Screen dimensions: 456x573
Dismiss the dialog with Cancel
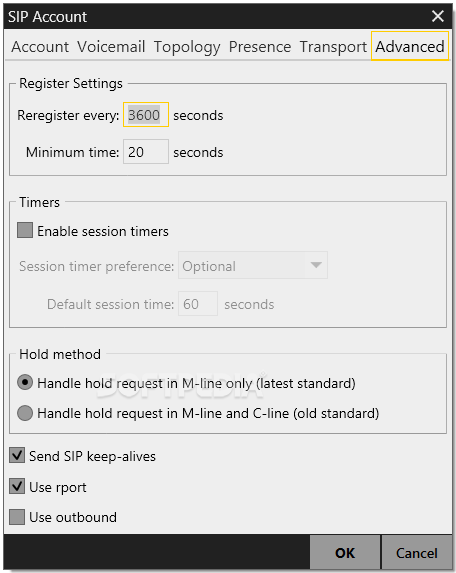click(x=417, y=553)
